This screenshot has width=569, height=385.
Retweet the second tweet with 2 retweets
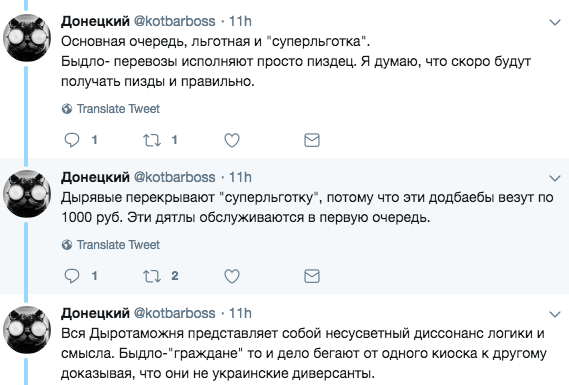click(x=152, y=276)
